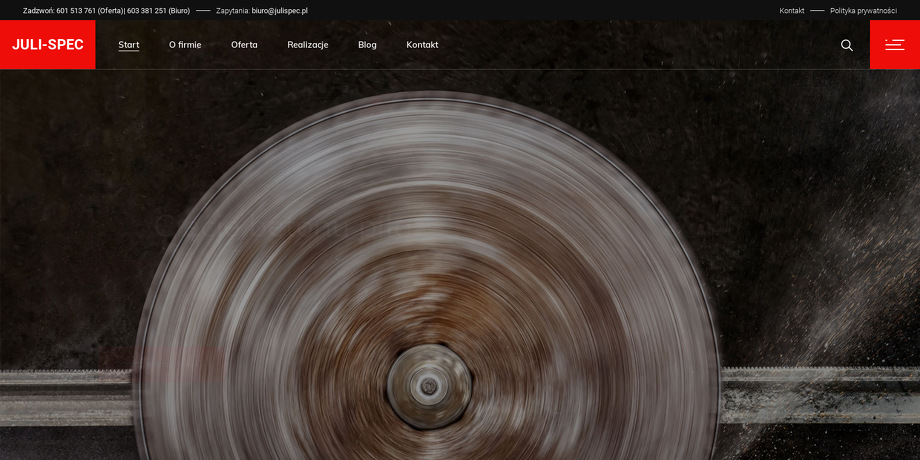
Task: Click phone number 601 513 761 (Oferta)
Action: pyautogui.click(x=90, y=11)
